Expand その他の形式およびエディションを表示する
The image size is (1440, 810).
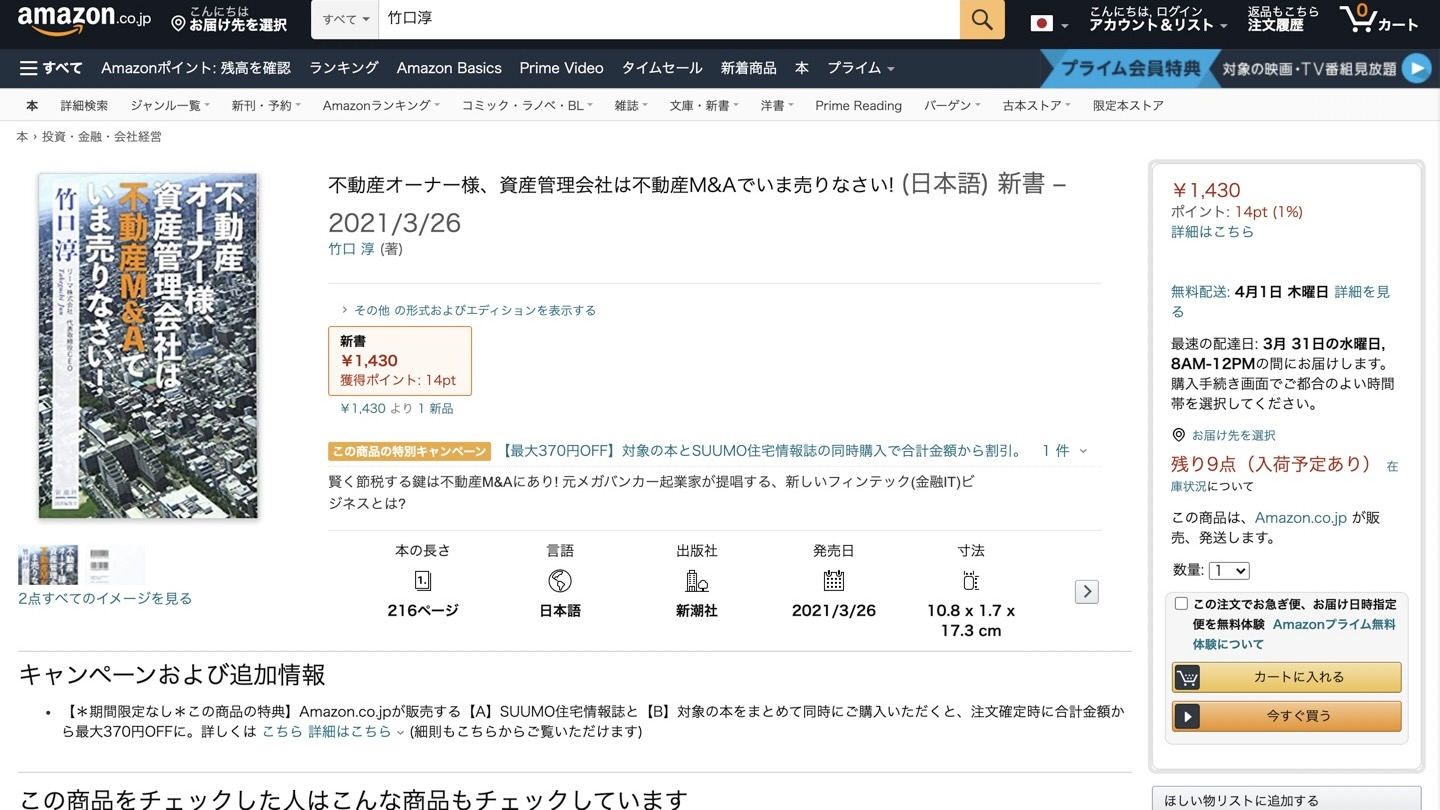pos(468,310)
